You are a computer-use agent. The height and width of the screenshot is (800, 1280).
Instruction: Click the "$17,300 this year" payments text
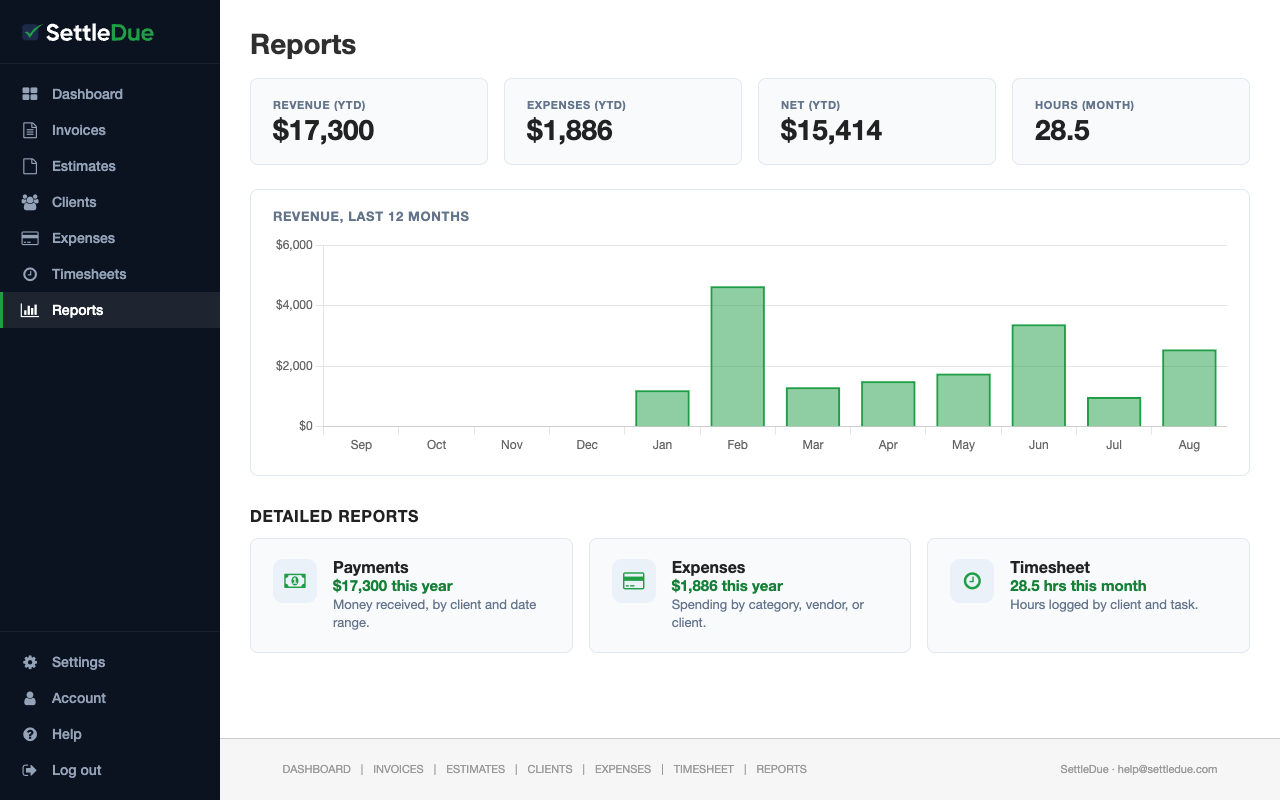393,586
